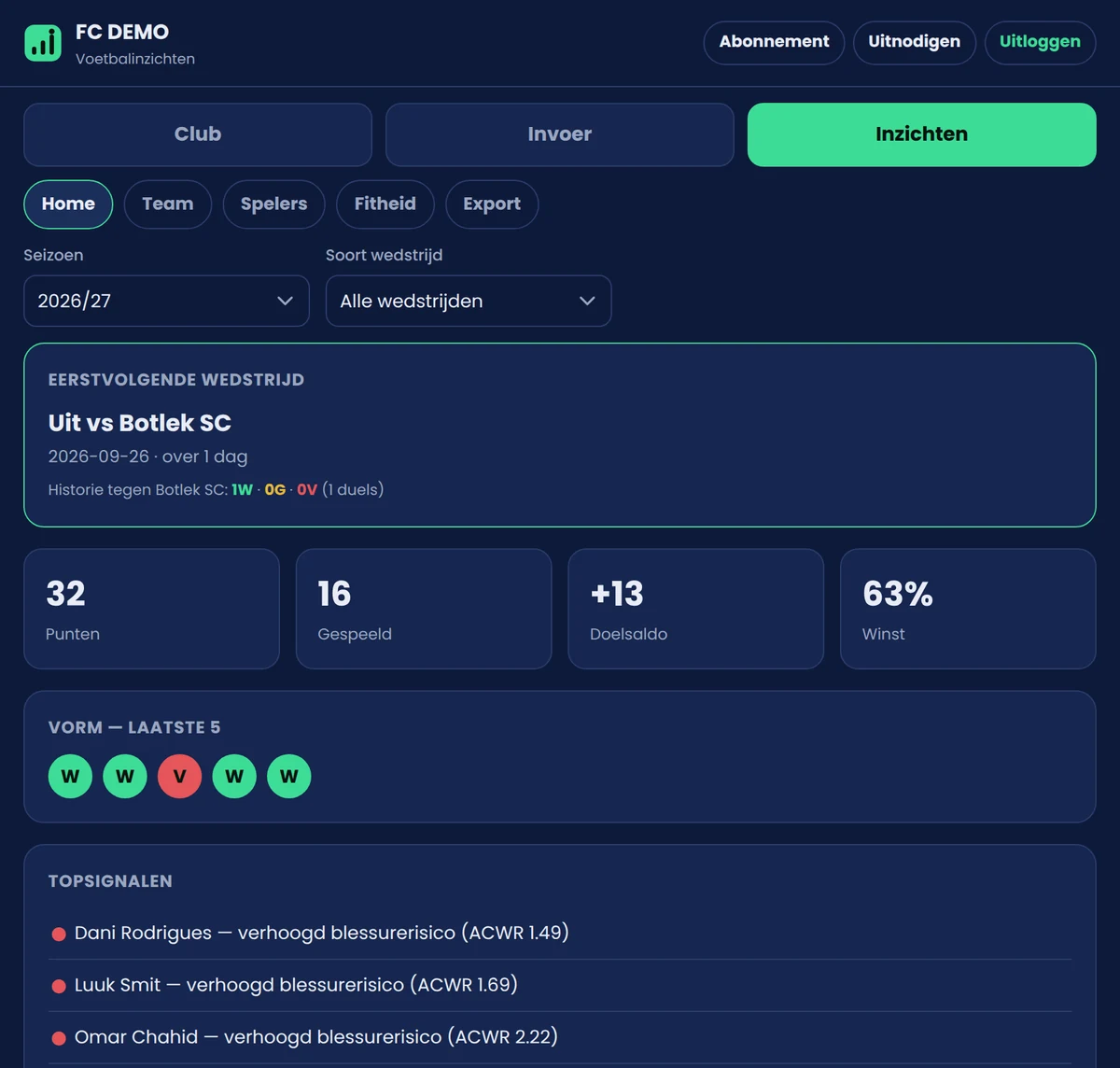This screenshot has height=1068, width=1120.
Task: Click the red dot beside Omar Chahid
Action: point(59,1038)
